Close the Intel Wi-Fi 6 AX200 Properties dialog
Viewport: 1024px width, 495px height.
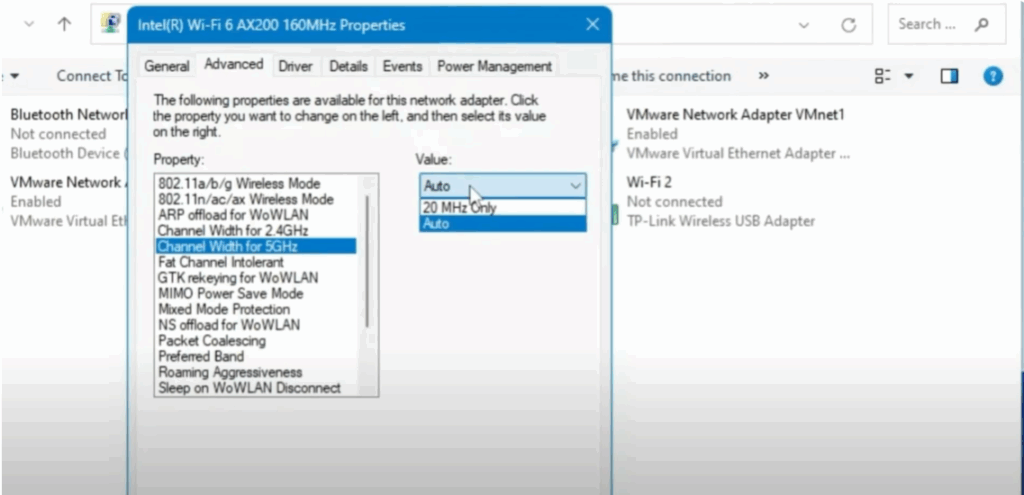point(592,25)
